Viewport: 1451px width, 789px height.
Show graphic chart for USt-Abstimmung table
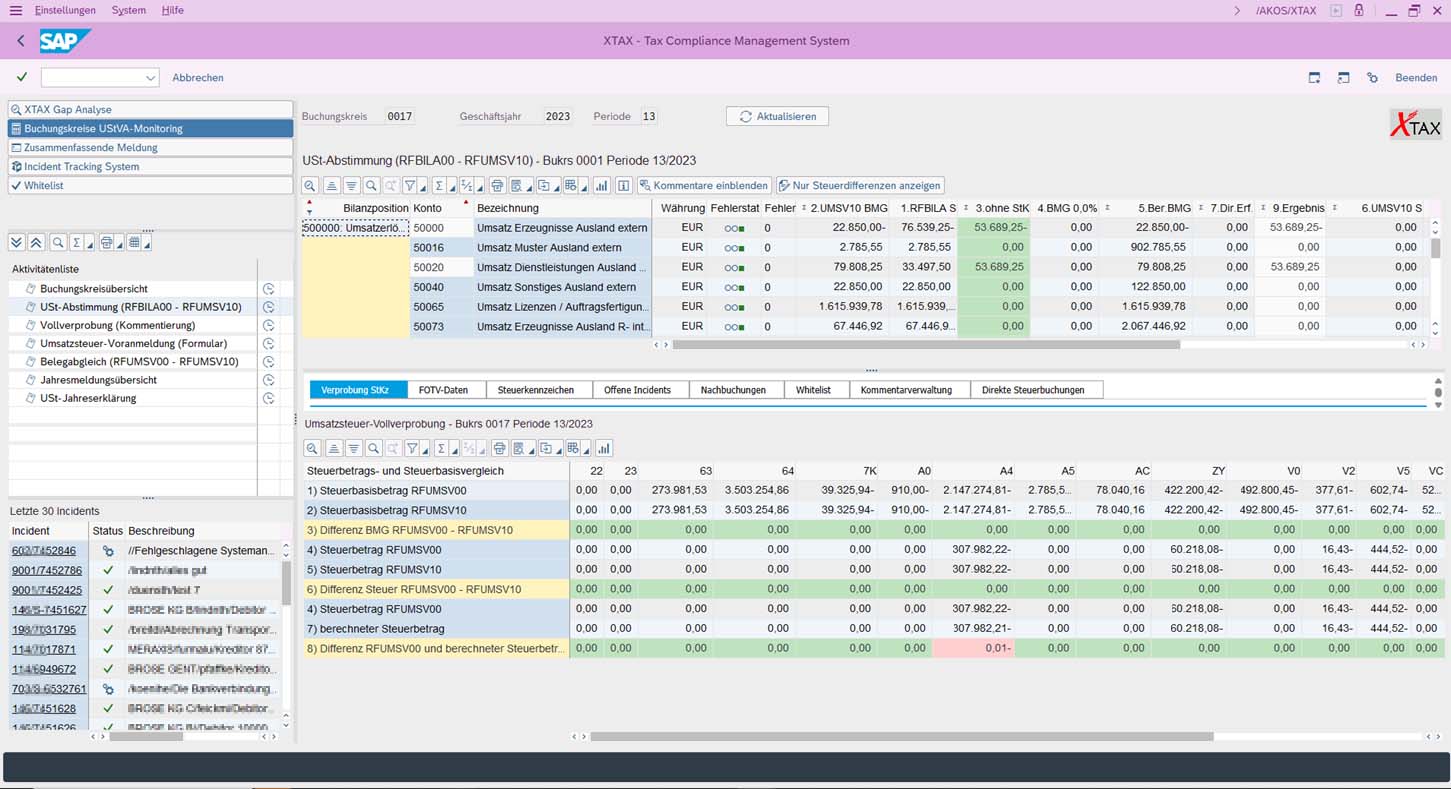(601, 186)
